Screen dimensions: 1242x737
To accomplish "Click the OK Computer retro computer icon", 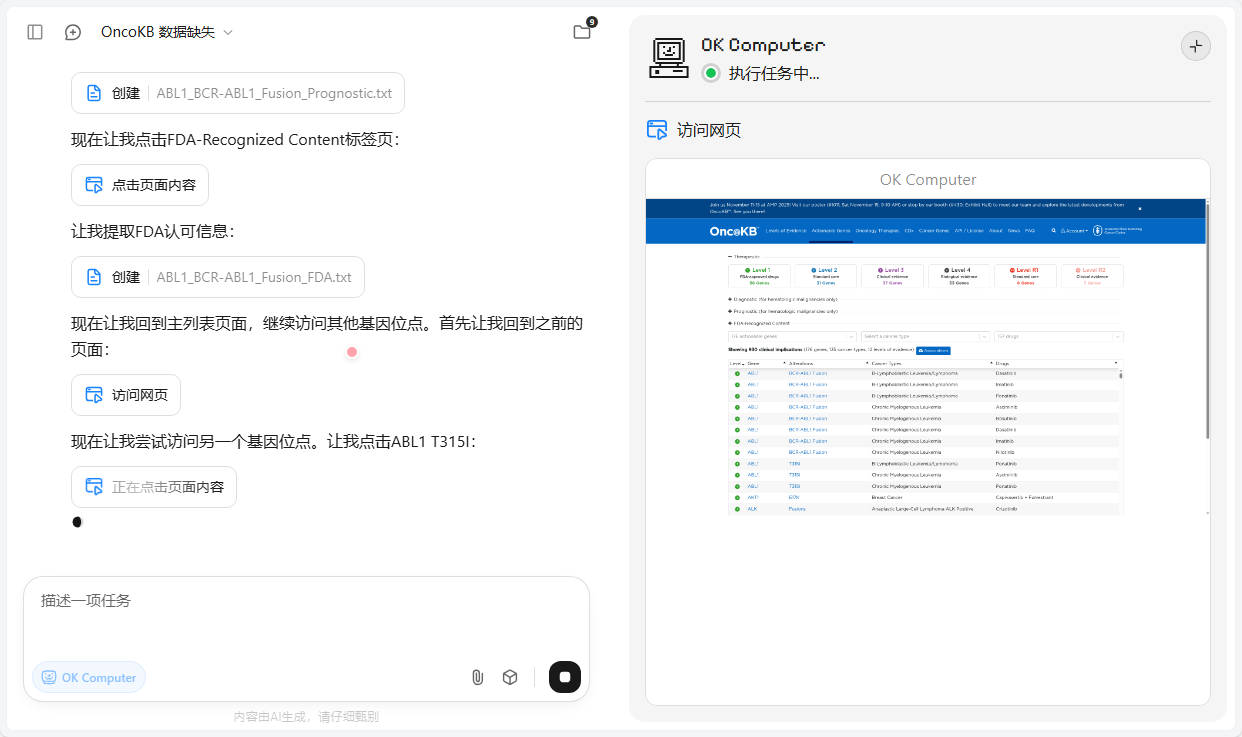I will [x=669, y=58].
